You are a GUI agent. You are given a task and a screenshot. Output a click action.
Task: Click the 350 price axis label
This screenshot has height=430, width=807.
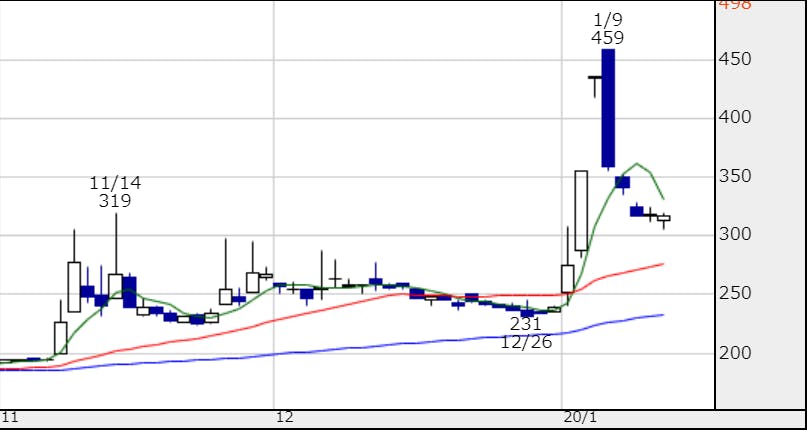tap(734, 177)
